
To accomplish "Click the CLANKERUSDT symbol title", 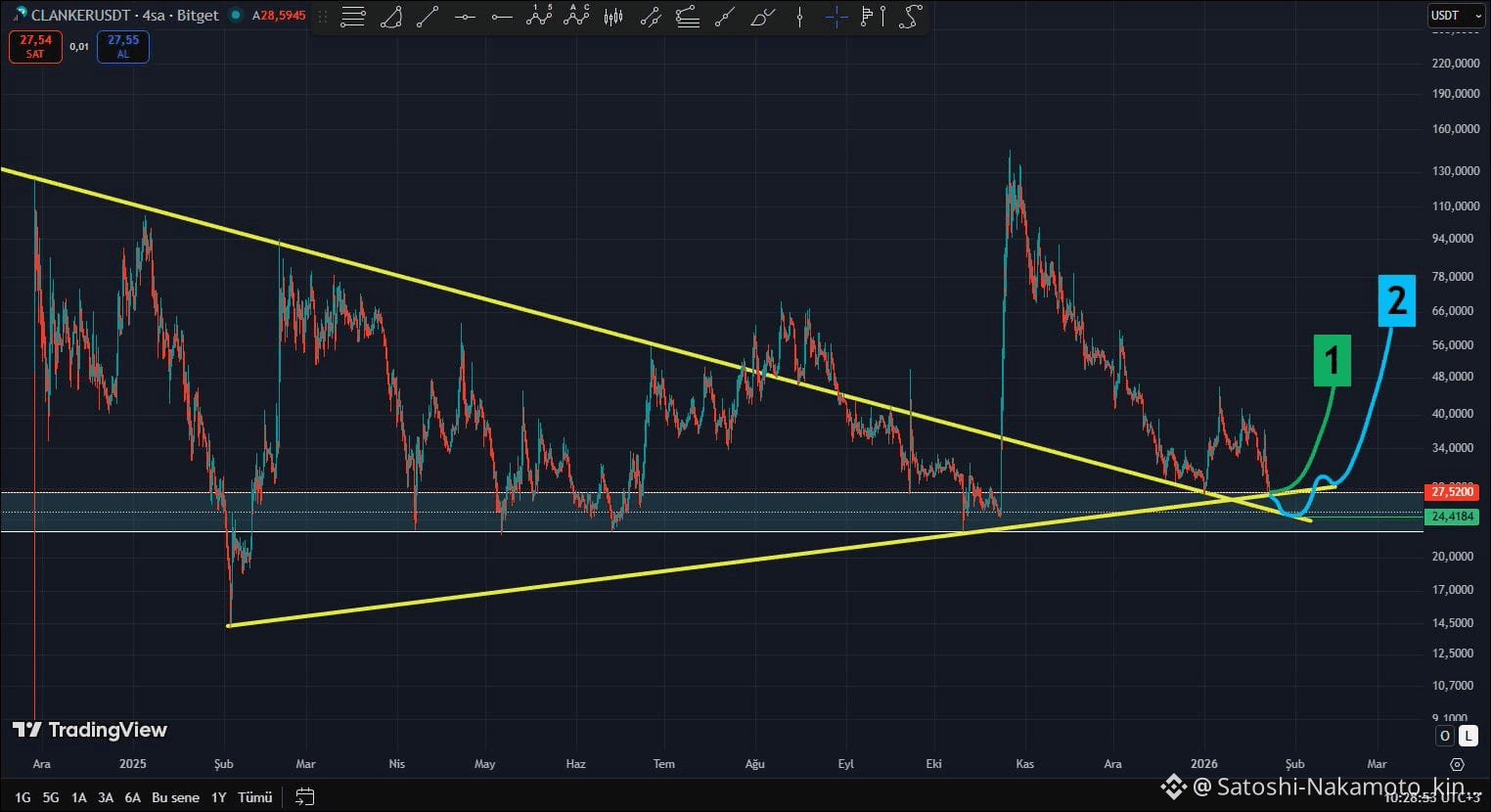I will [x=80, y=15].
